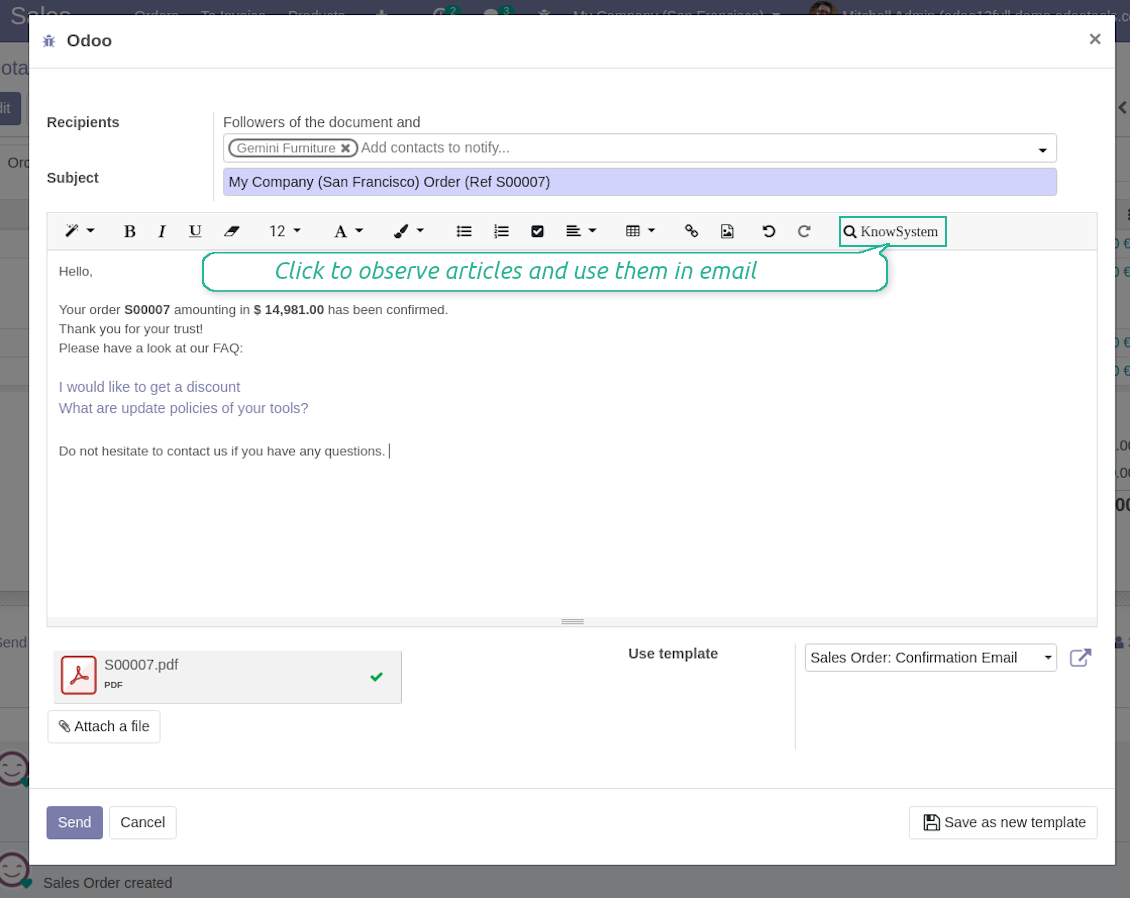Redo the last edit
Viewport: 1130px width, 898px height.
[804, 231]
